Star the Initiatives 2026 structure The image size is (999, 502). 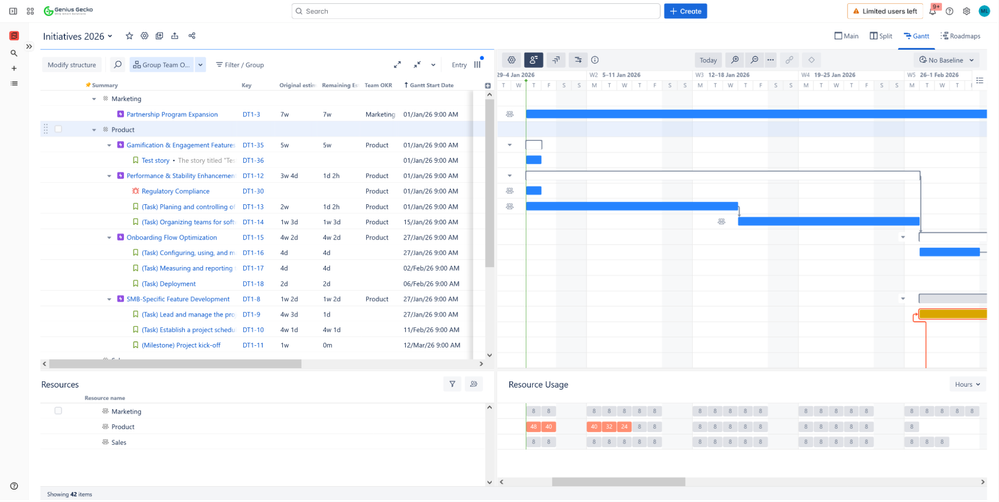click(x=129, y=36)
